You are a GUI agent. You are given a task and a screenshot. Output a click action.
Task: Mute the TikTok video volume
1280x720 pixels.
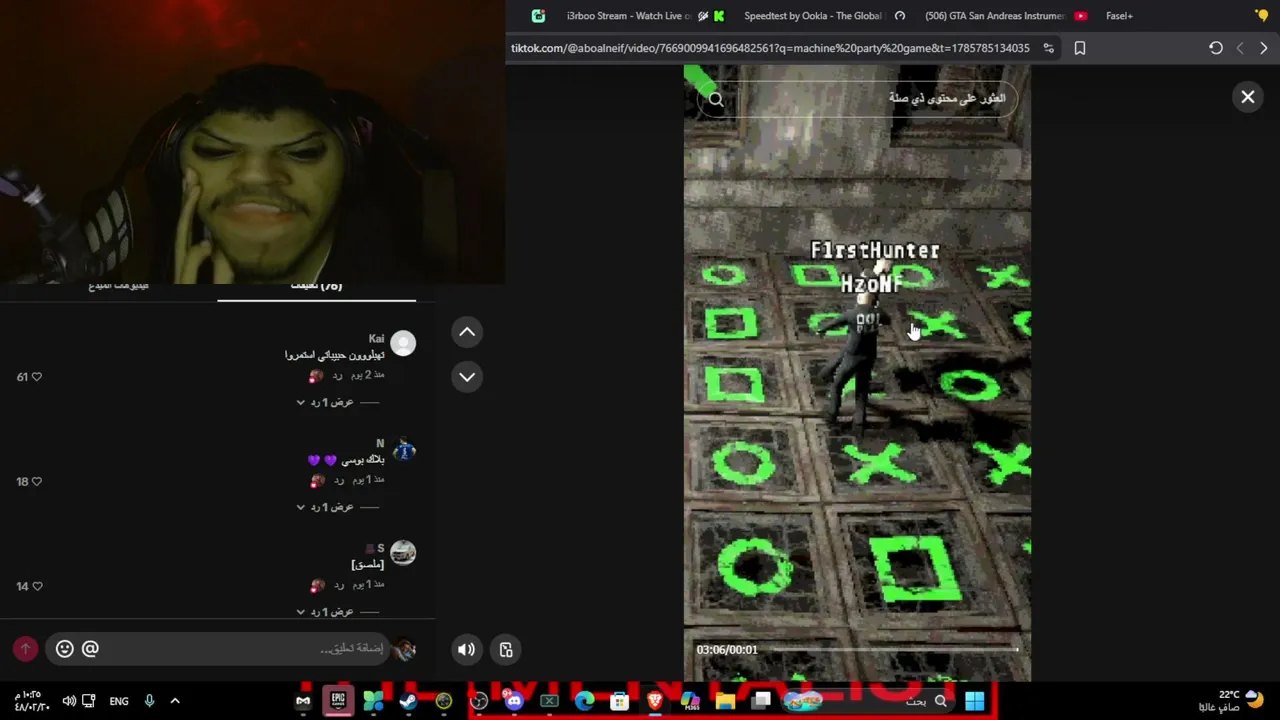point(467,650)
